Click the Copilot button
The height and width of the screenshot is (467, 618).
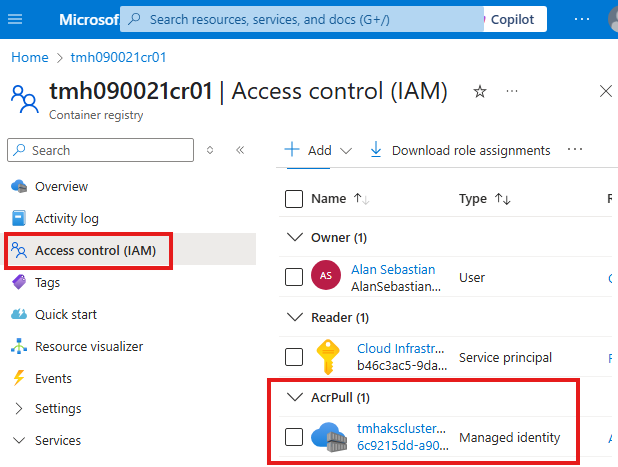[x=512, y=19]
